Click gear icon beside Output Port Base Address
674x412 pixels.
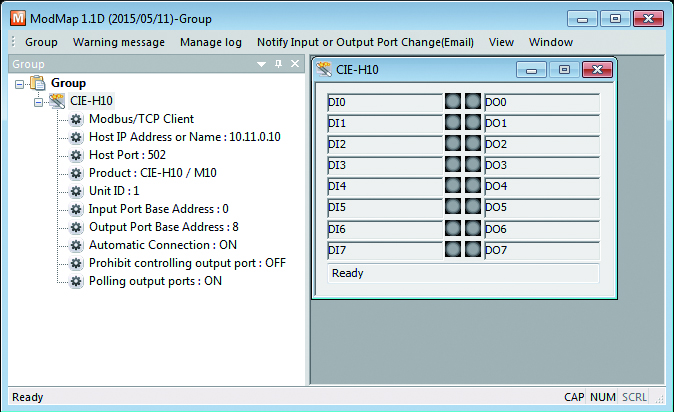coord(76,228)
